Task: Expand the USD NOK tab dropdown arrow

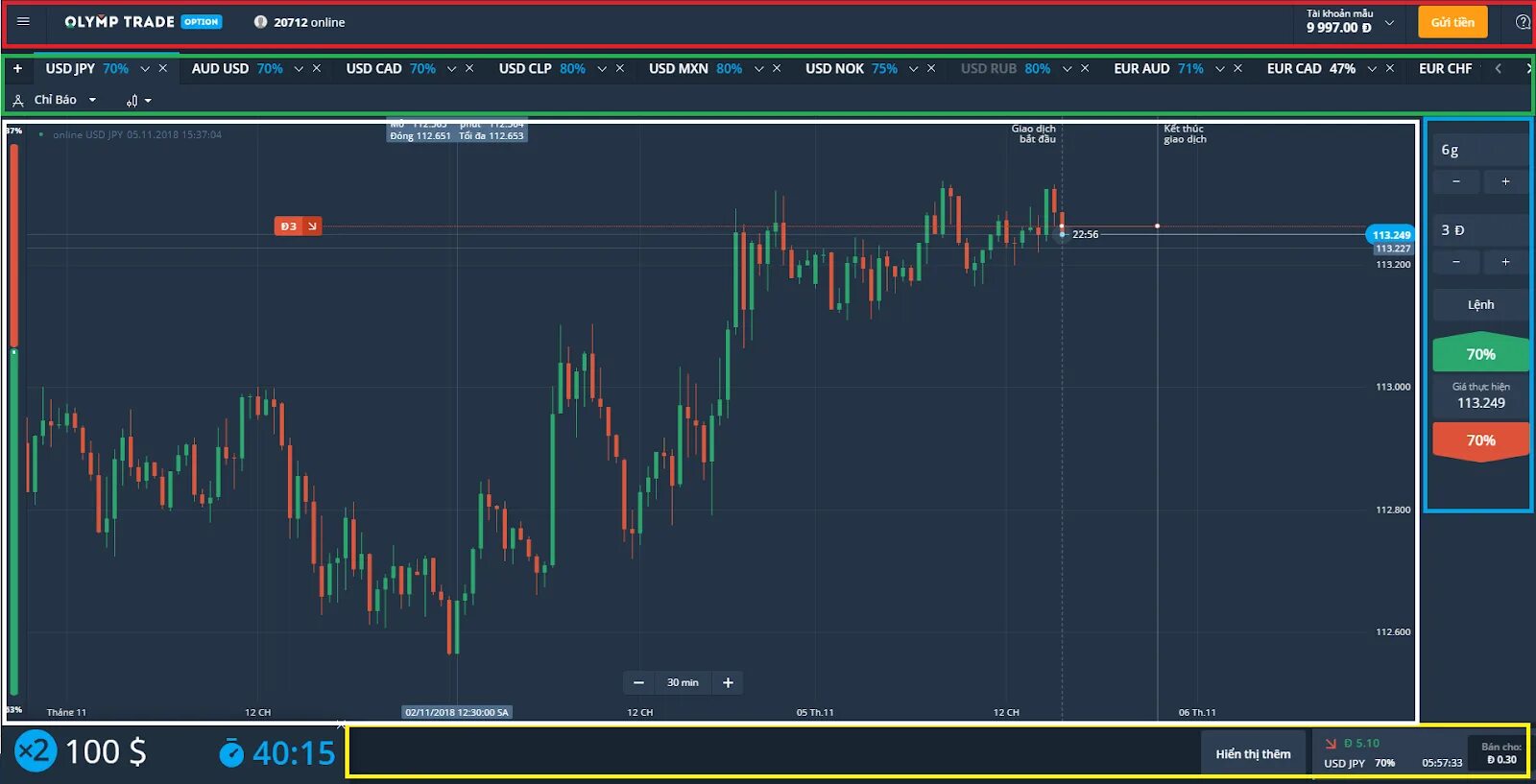Action: (913, 69)
